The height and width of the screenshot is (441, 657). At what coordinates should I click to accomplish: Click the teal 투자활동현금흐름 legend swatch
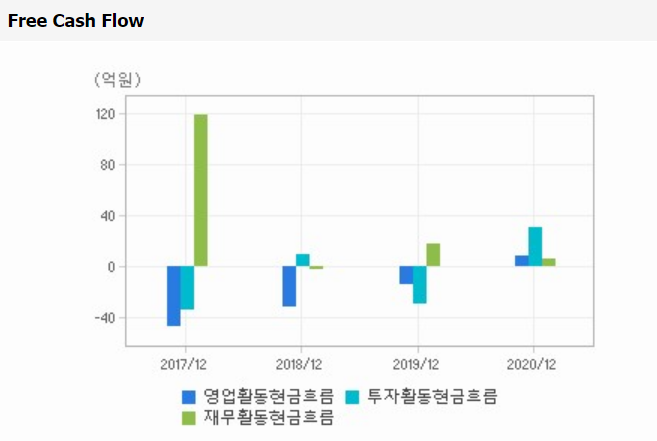coord(352,397)
